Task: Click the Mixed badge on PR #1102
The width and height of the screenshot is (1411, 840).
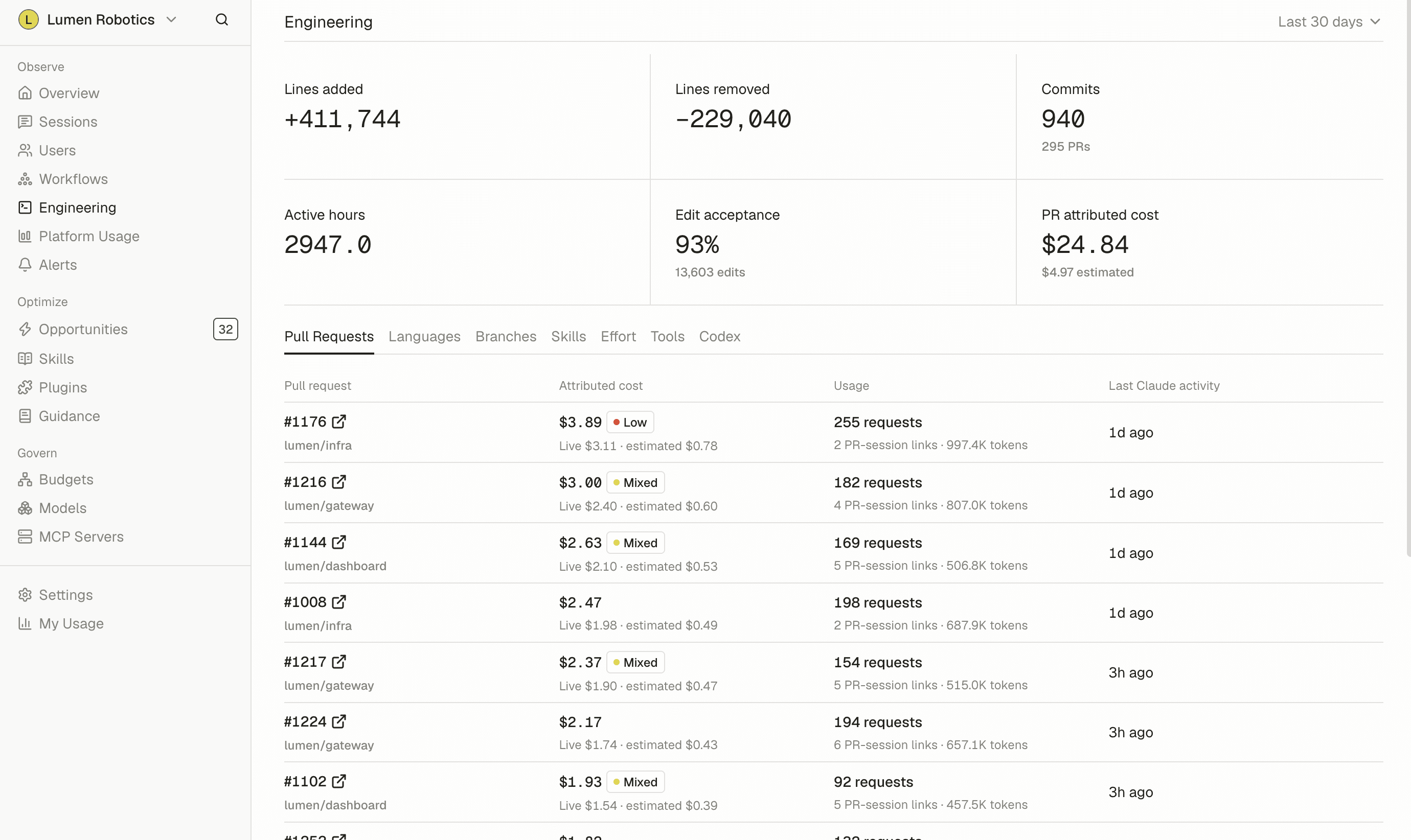Action: (x=635, y=782)
